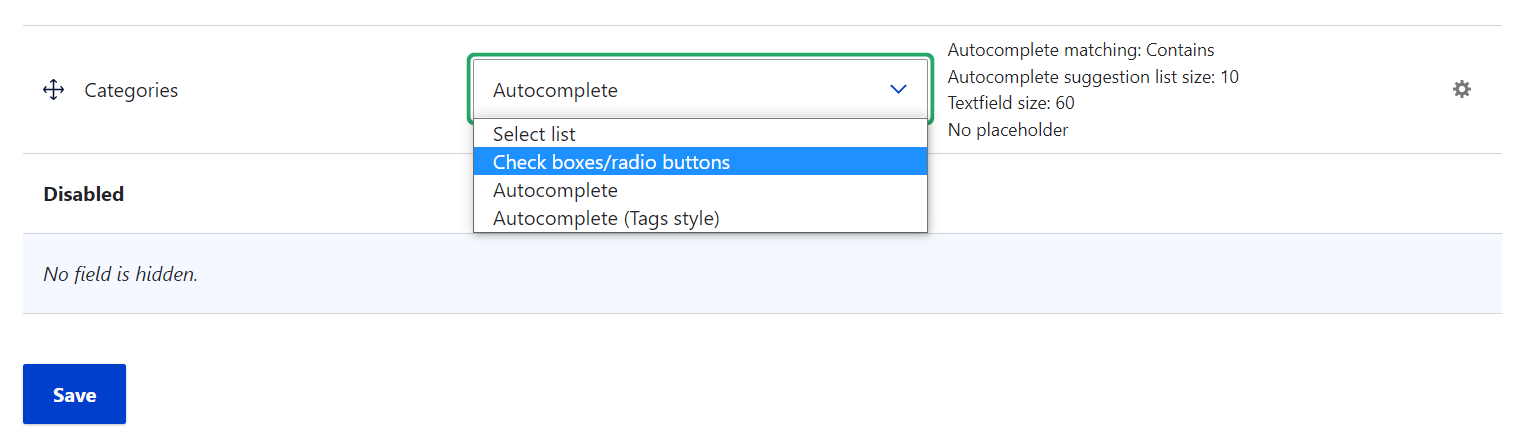Click the 'No field is hidden.' message
The image size is (1525, 445).
point(120,273)
